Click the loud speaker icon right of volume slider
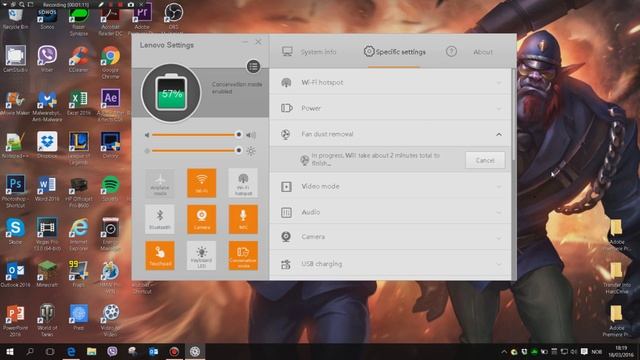This screenshot has height=360, width=640. coord(251,135)
